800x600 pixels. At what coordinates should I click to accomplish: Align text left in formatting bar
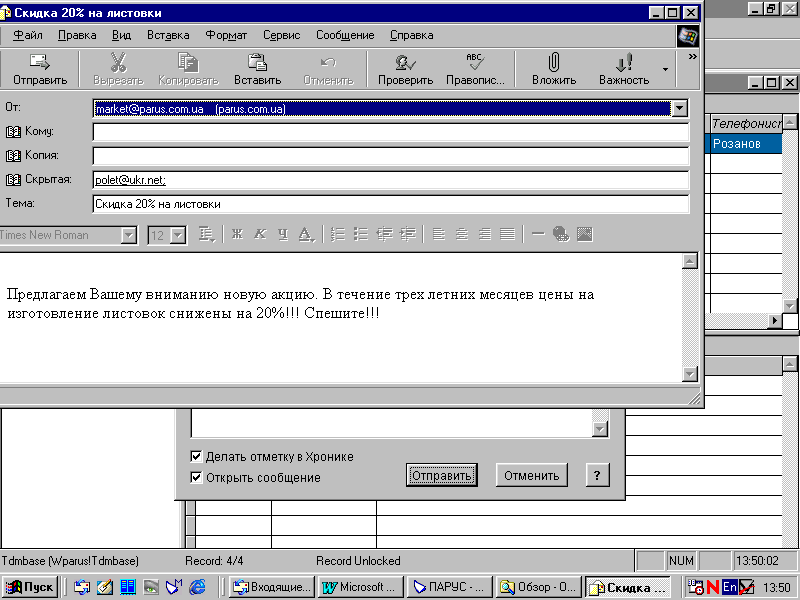439,234
